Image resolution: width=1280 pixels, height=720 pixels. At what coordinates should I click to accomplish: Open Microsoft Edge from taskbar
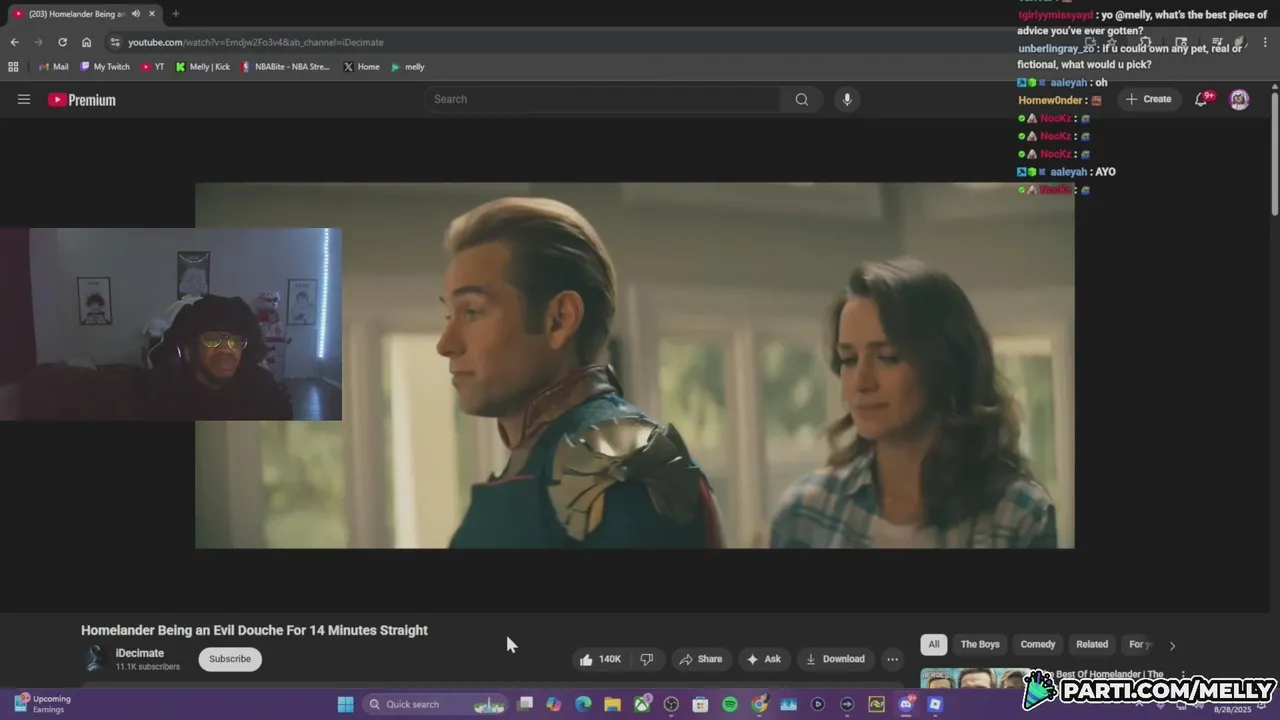[x=583, y=704]
